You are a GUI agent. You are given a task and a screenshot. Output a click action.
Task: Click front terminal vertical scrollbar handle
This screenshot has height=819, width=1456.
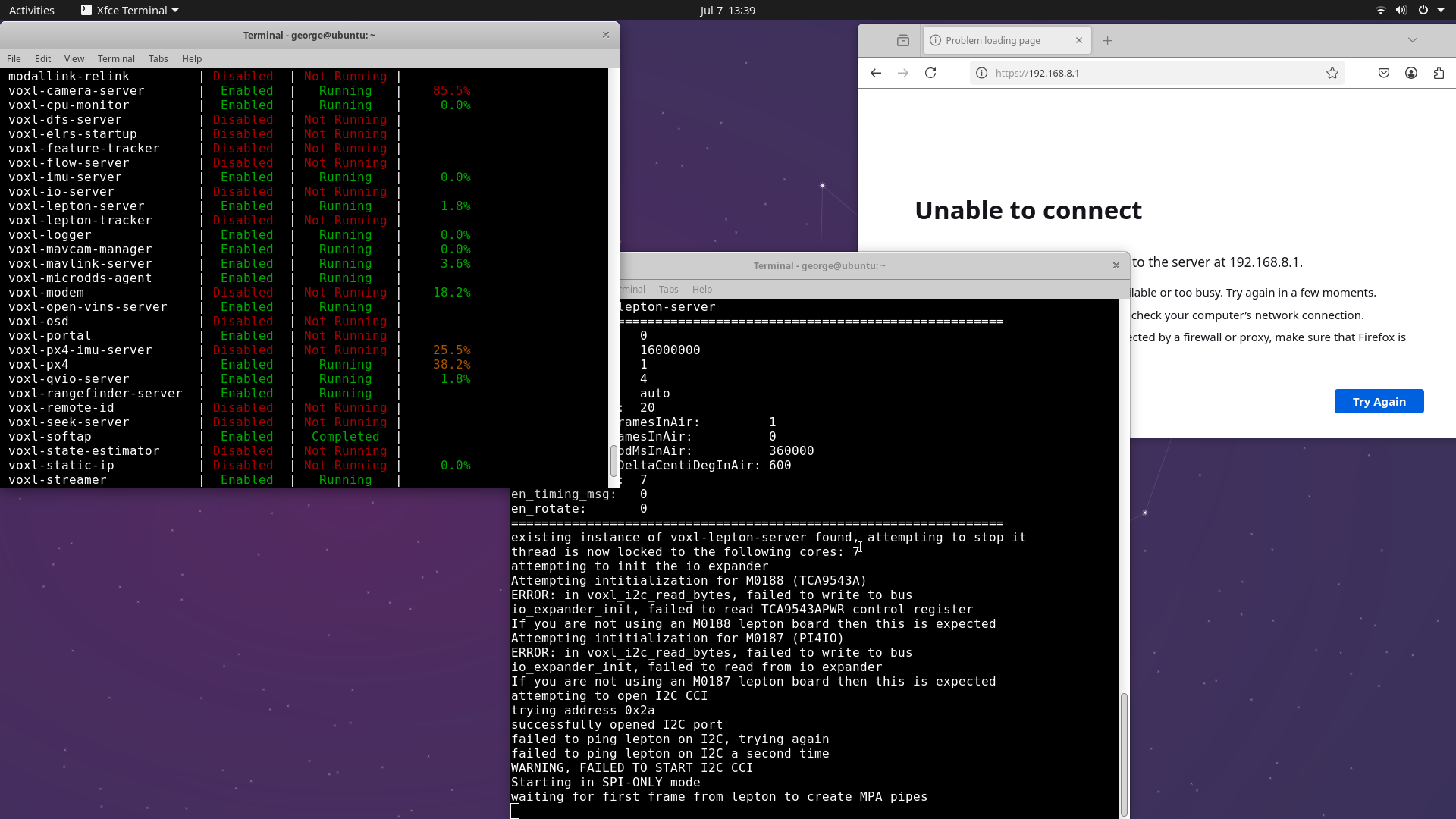pos(1124,754)
